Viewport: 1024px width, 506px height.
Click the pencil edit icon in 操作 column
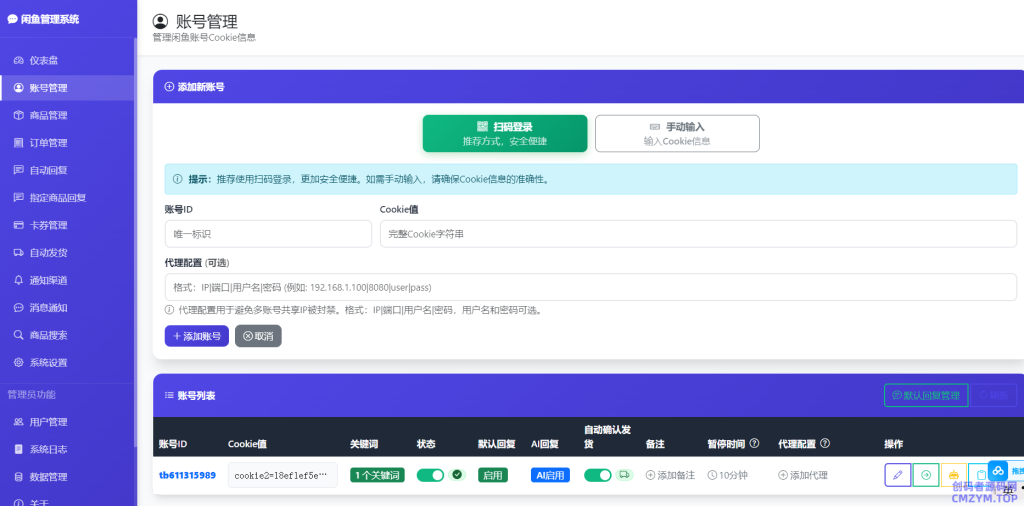pyautogui.click(x=897, y=475)
